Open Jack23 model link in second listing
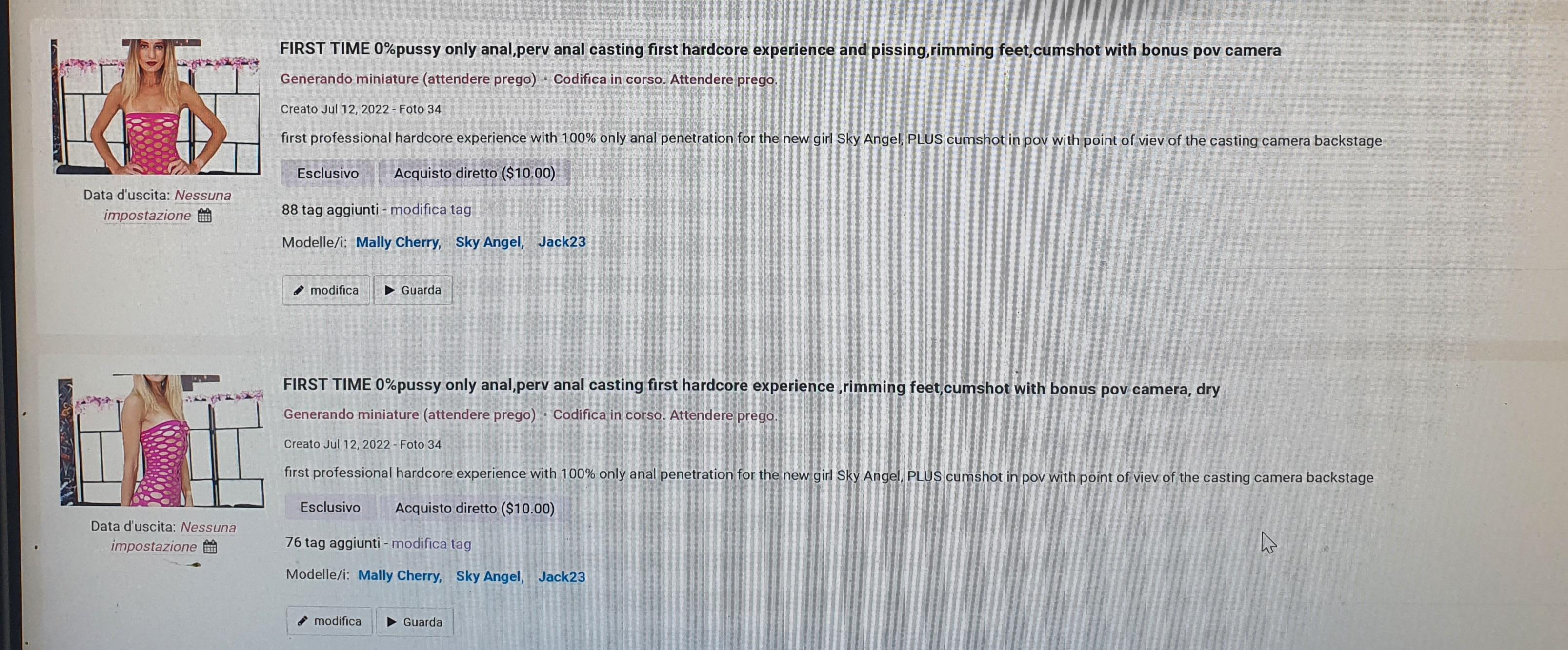Image resolution: width=1568 pixels, height=650 pixels. tap(561, 576)
